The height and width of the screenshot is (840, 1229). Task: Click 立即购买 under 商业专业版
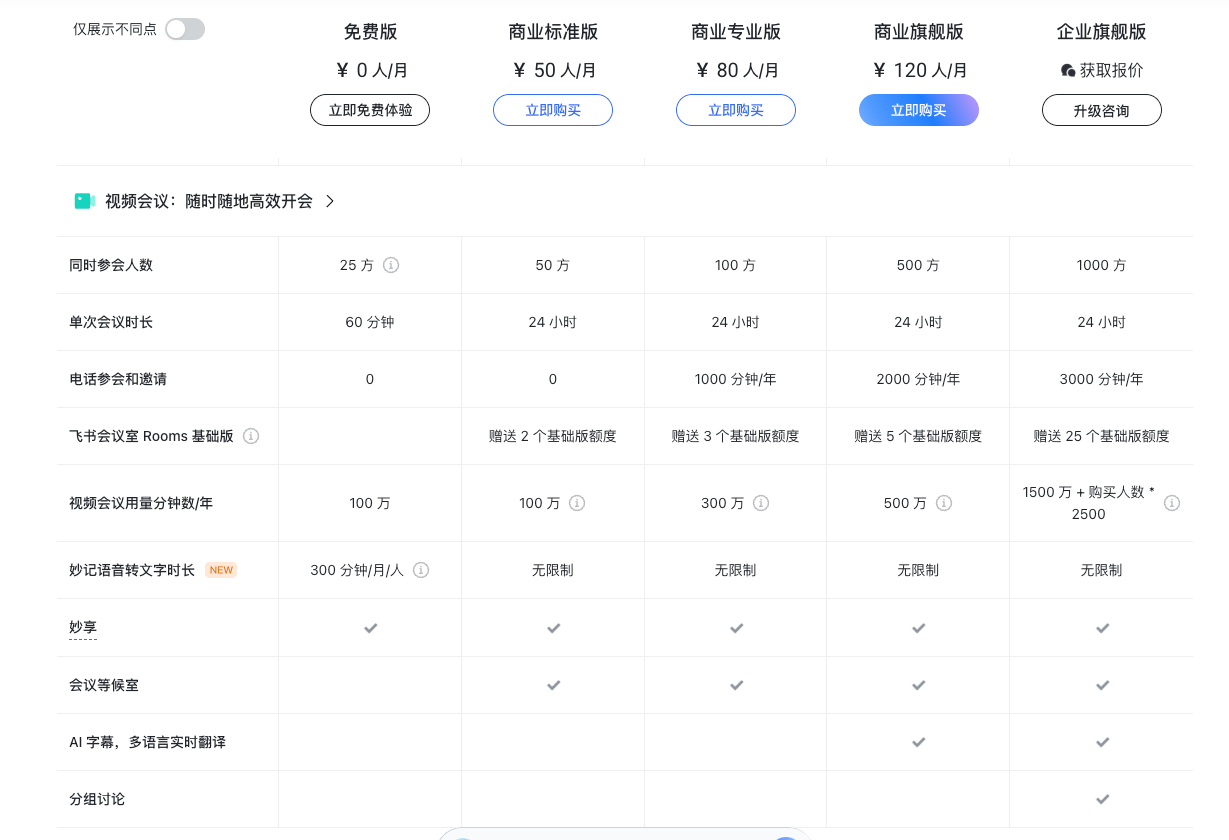pyautogui.click(x=736, y=110)
